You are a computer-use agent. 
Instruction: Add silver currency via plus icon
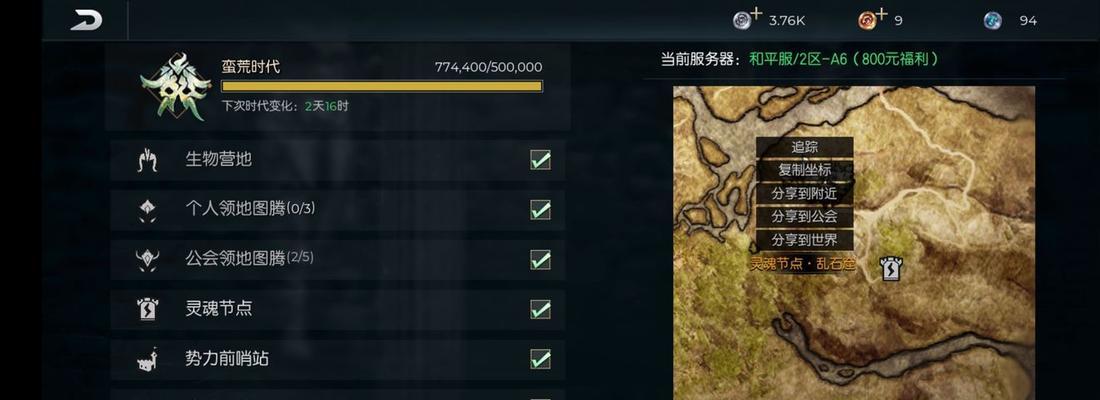(756, 13)
